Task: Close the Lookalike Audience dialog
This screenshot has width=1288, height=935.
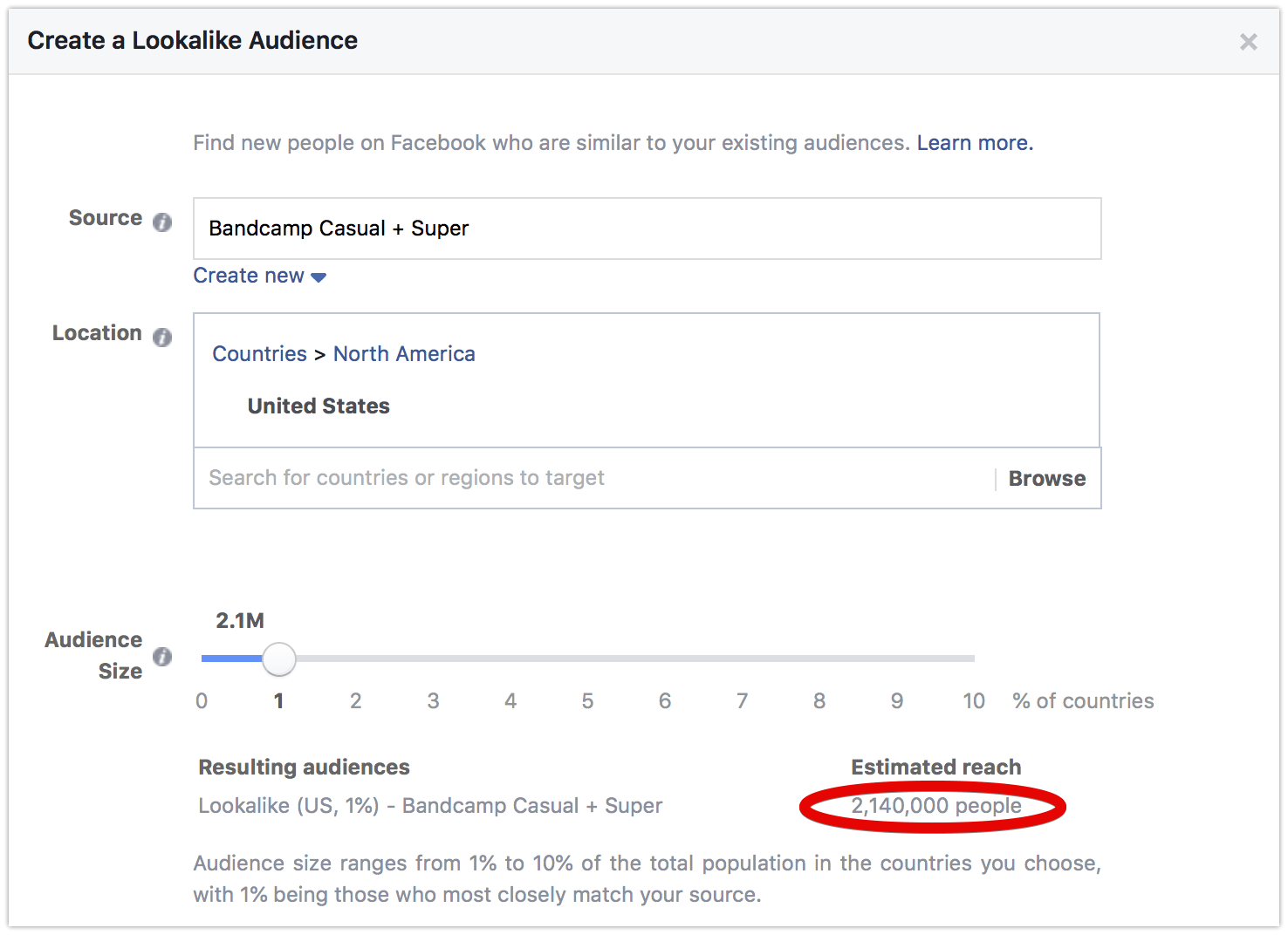Action: (x=1248, y=42)
